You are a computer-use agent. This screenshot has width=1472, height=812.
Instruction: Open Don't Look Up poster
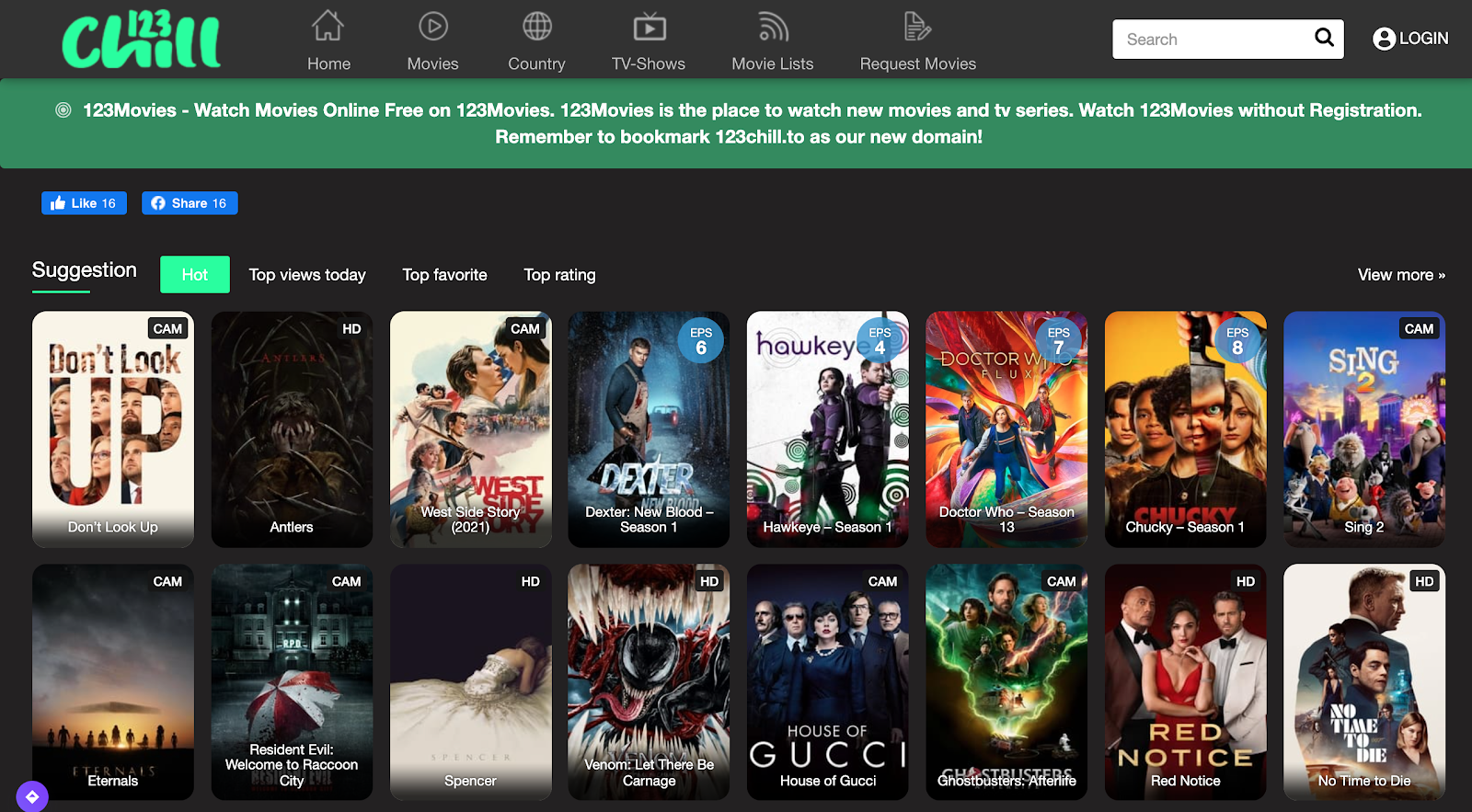pyautogui.click(x=113, y=429)
